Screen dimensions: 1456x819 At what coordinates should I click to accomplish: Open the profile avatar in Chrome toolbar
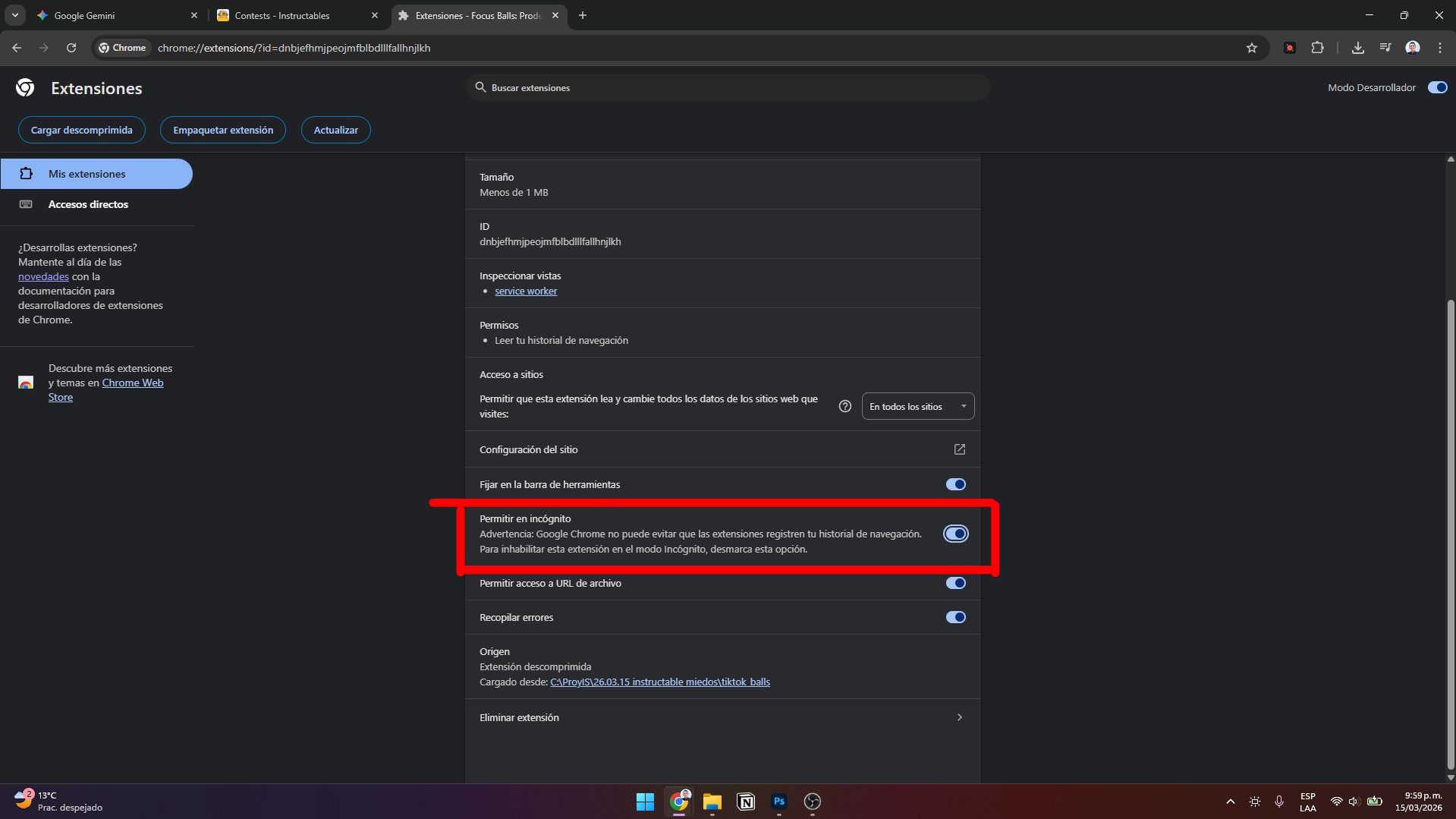pyautogui.click(x=1413, y=48)
